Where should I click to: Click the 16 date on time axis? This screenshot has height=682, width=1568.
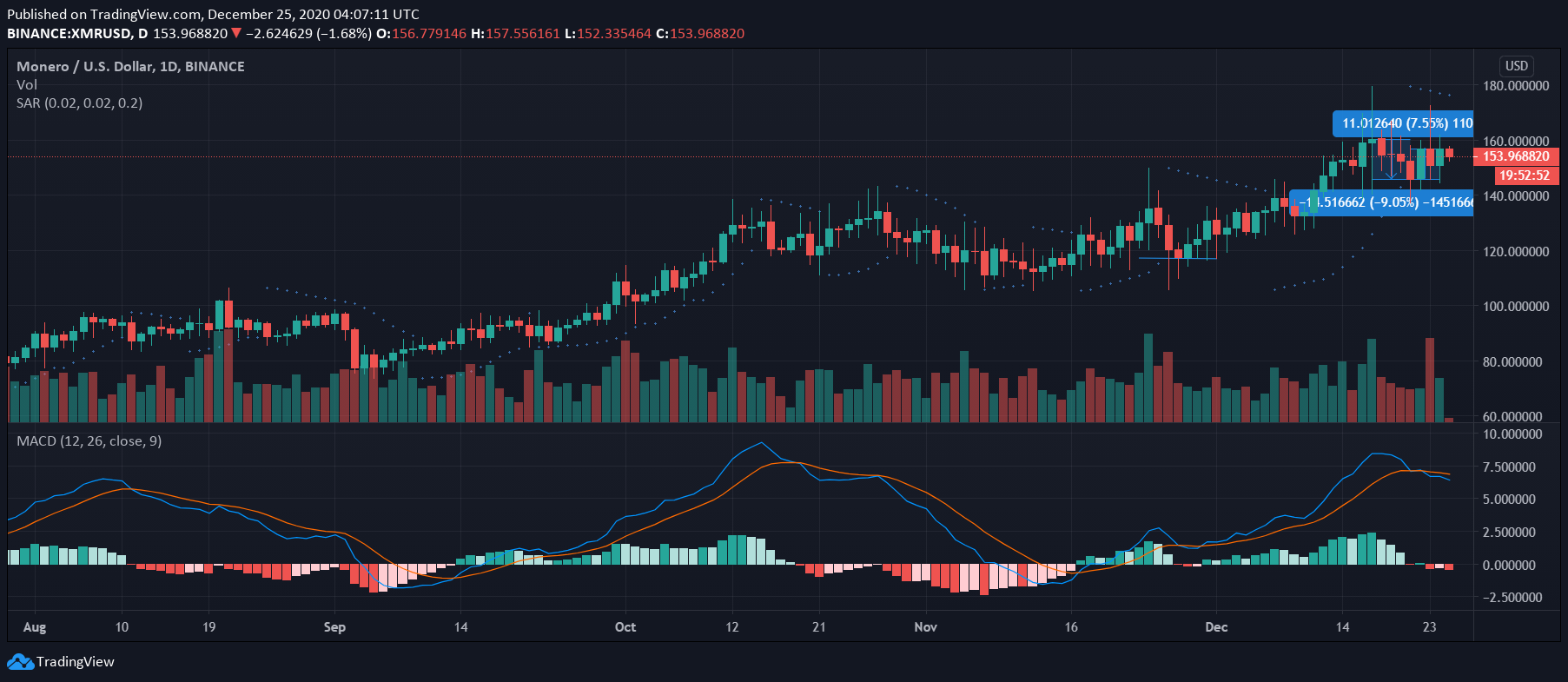(1071, 627)
